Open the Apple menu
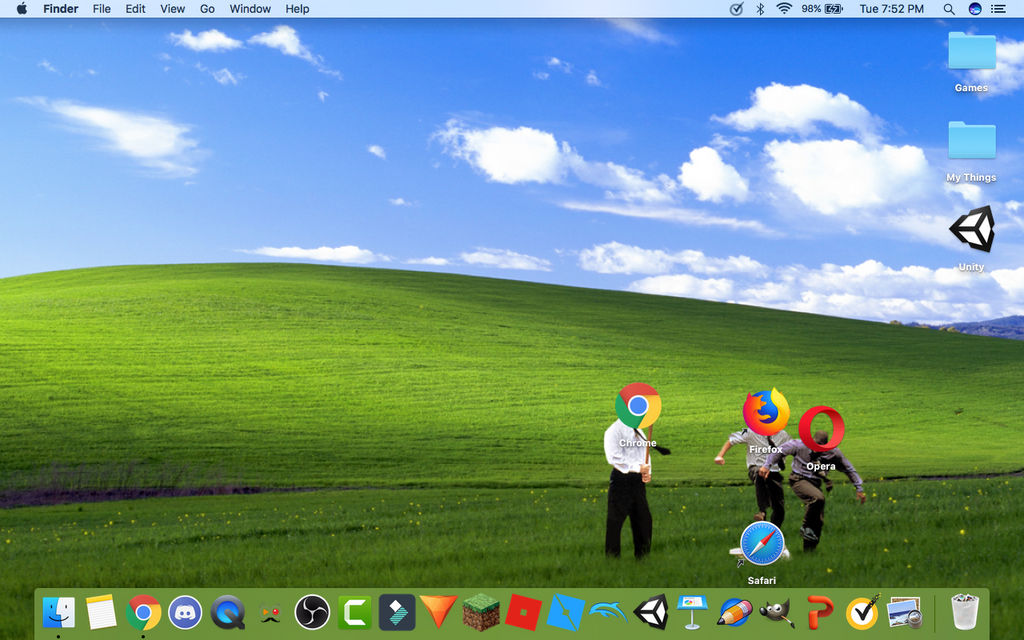 click(x=22, y=8)
